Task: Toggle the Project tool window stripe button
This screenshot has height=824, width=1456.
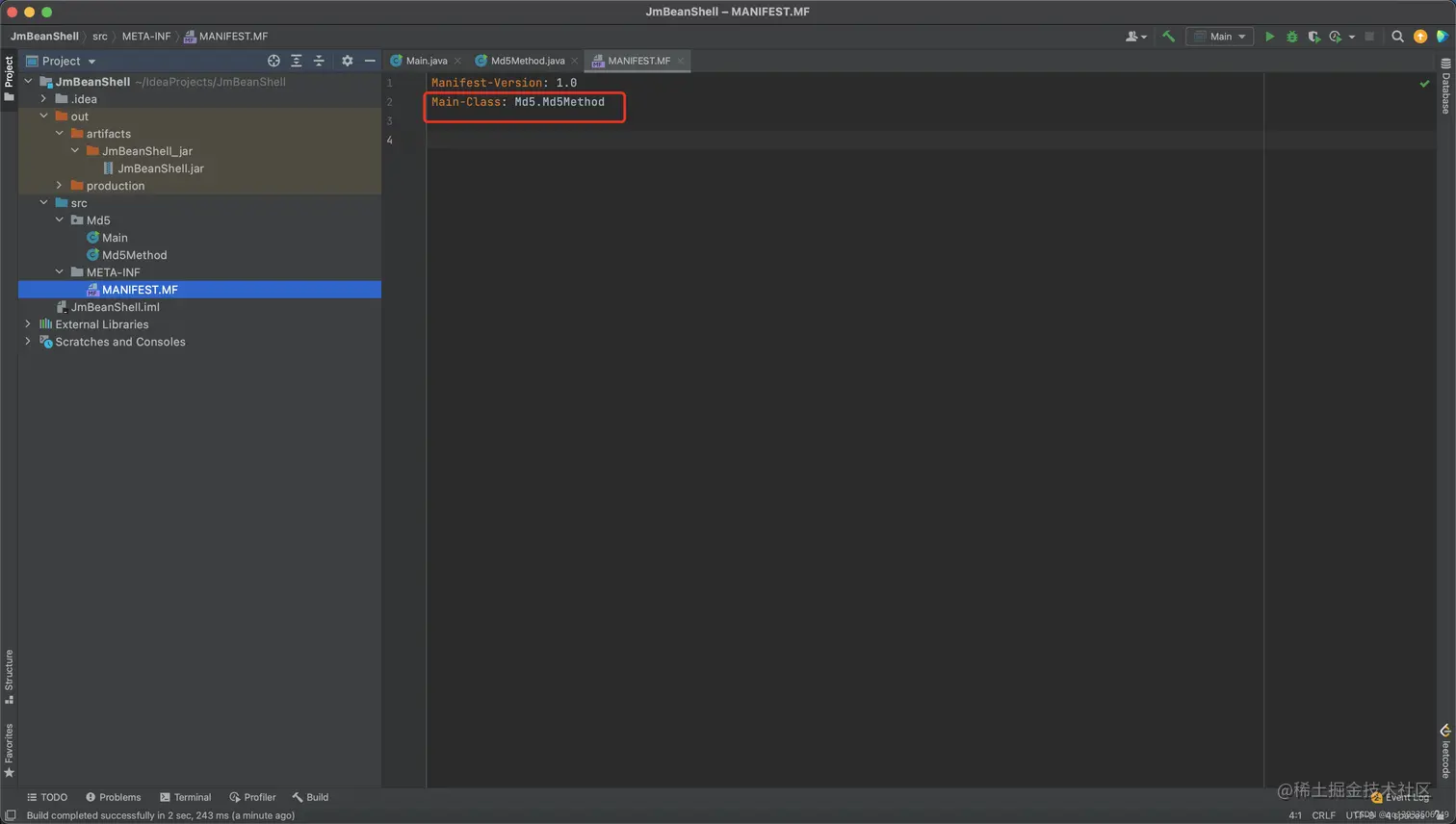Action: [9, 79]
